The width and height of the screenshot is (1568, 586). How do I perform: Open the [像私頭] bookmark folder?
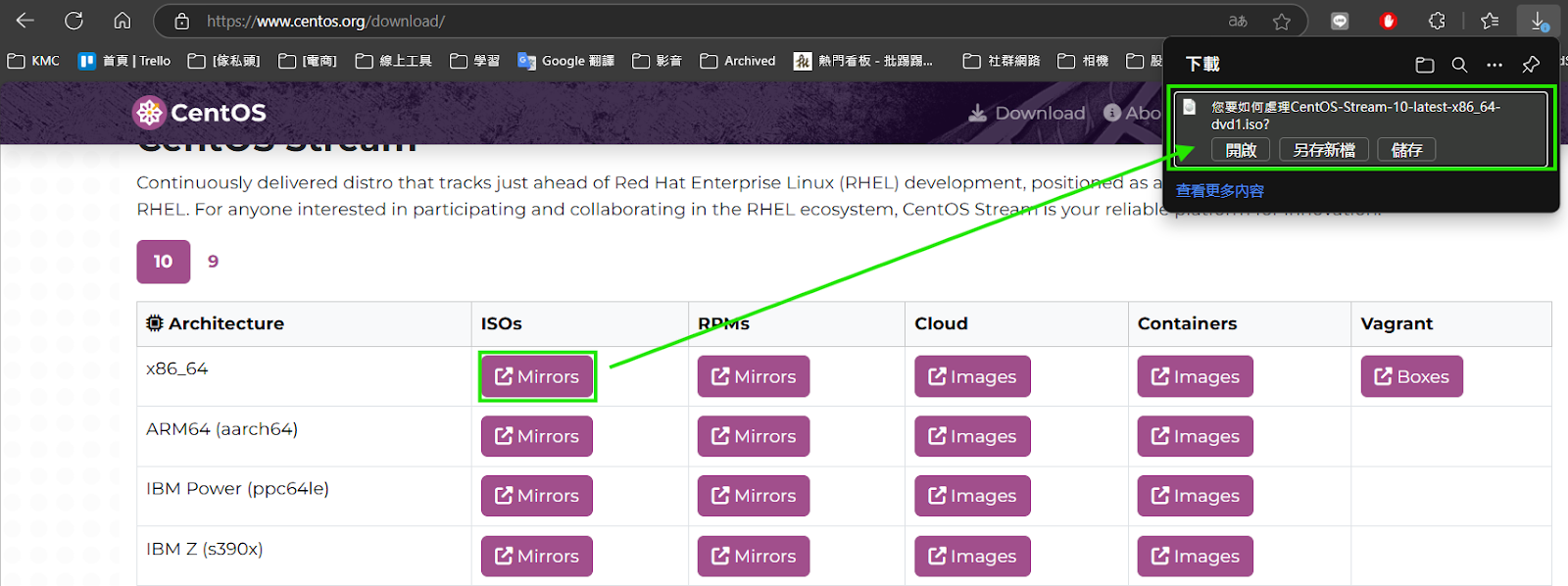click(x=223, y=61)
